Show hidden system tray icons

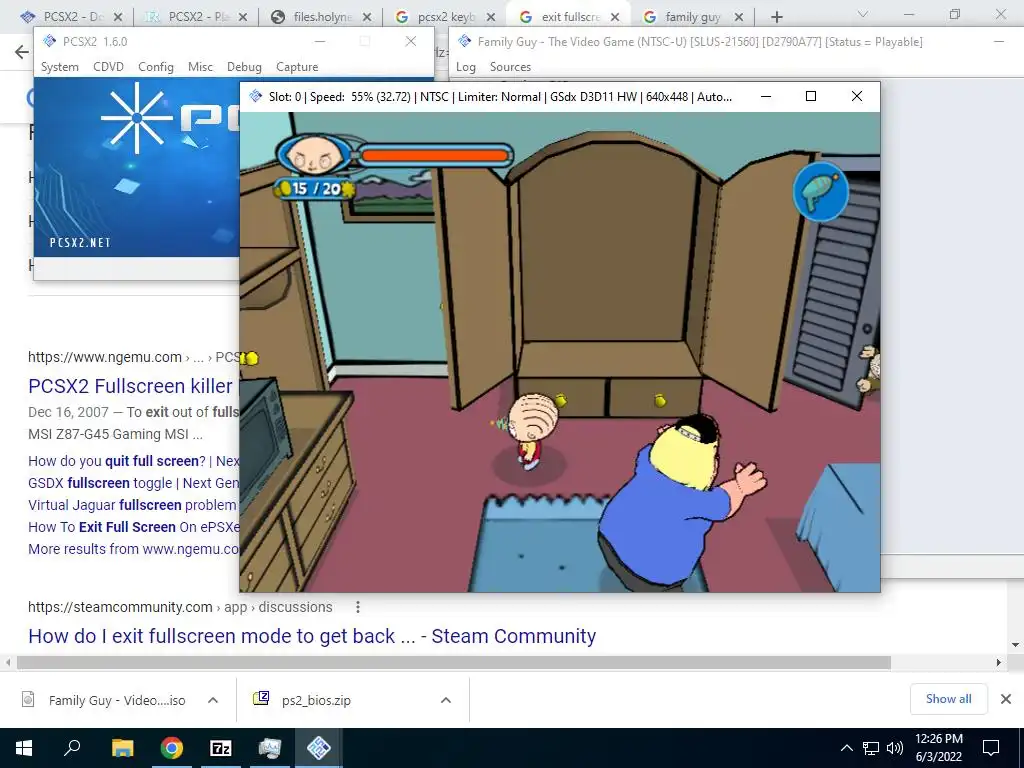click(846, 748)
